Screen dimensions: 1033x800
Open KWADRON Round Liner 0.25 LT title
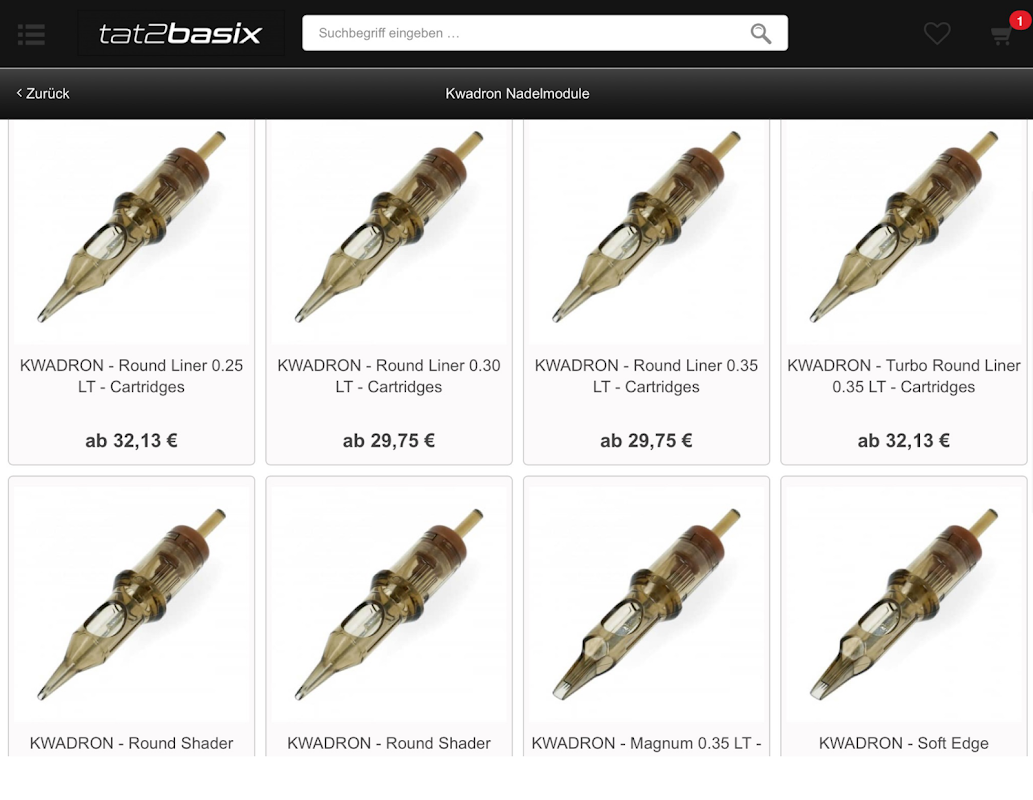[x=132, y=376]
